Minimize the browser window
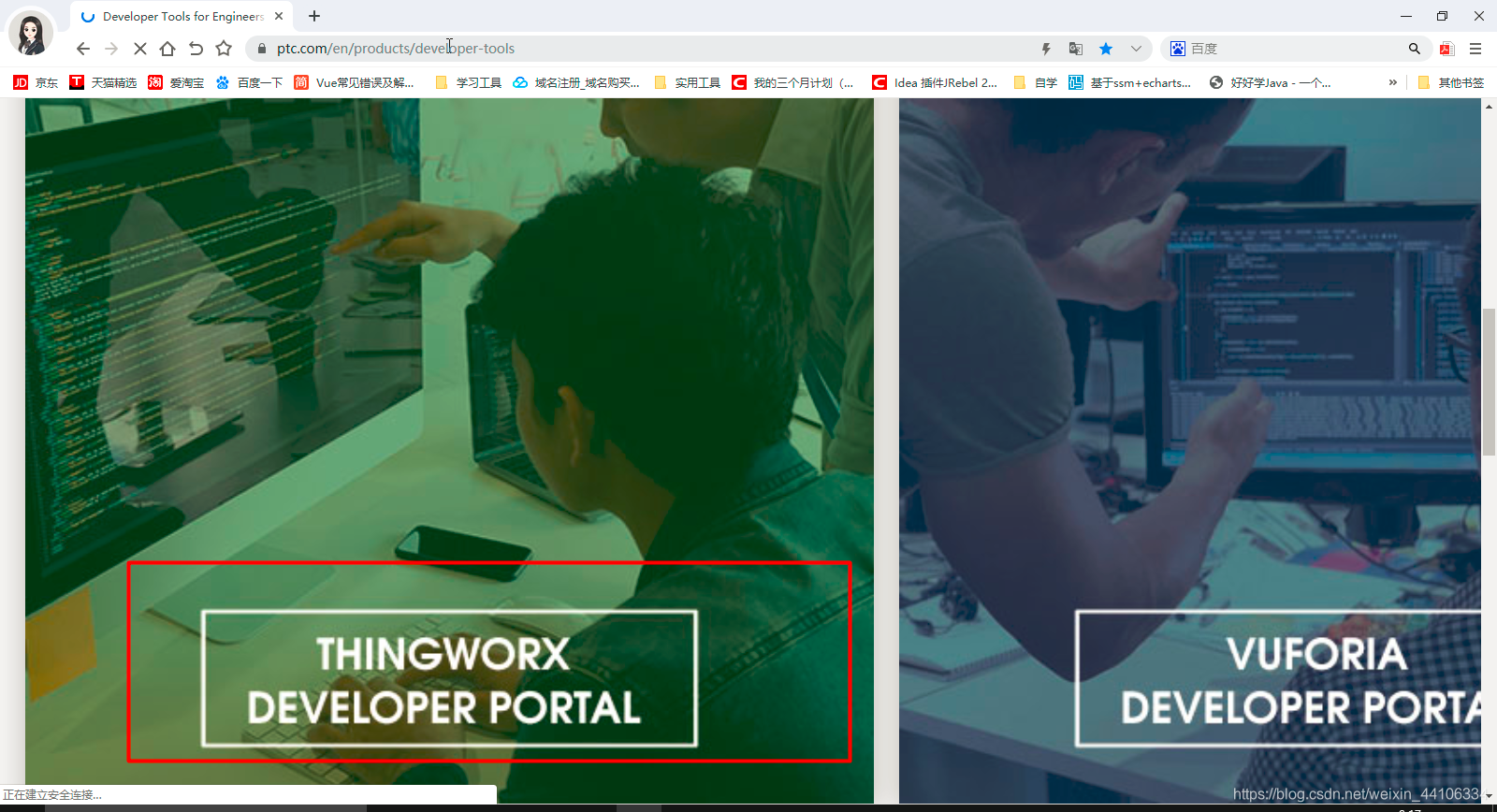The height and width of the screenshot is (812, 1497). point(1406,16)
